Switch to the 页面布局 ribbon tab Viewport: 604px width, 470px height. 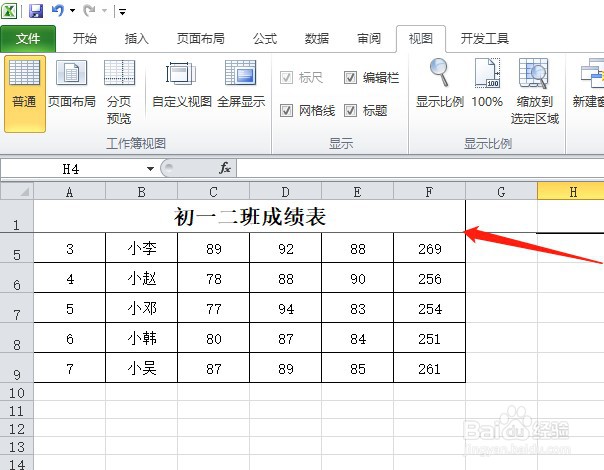coord(201,39)
